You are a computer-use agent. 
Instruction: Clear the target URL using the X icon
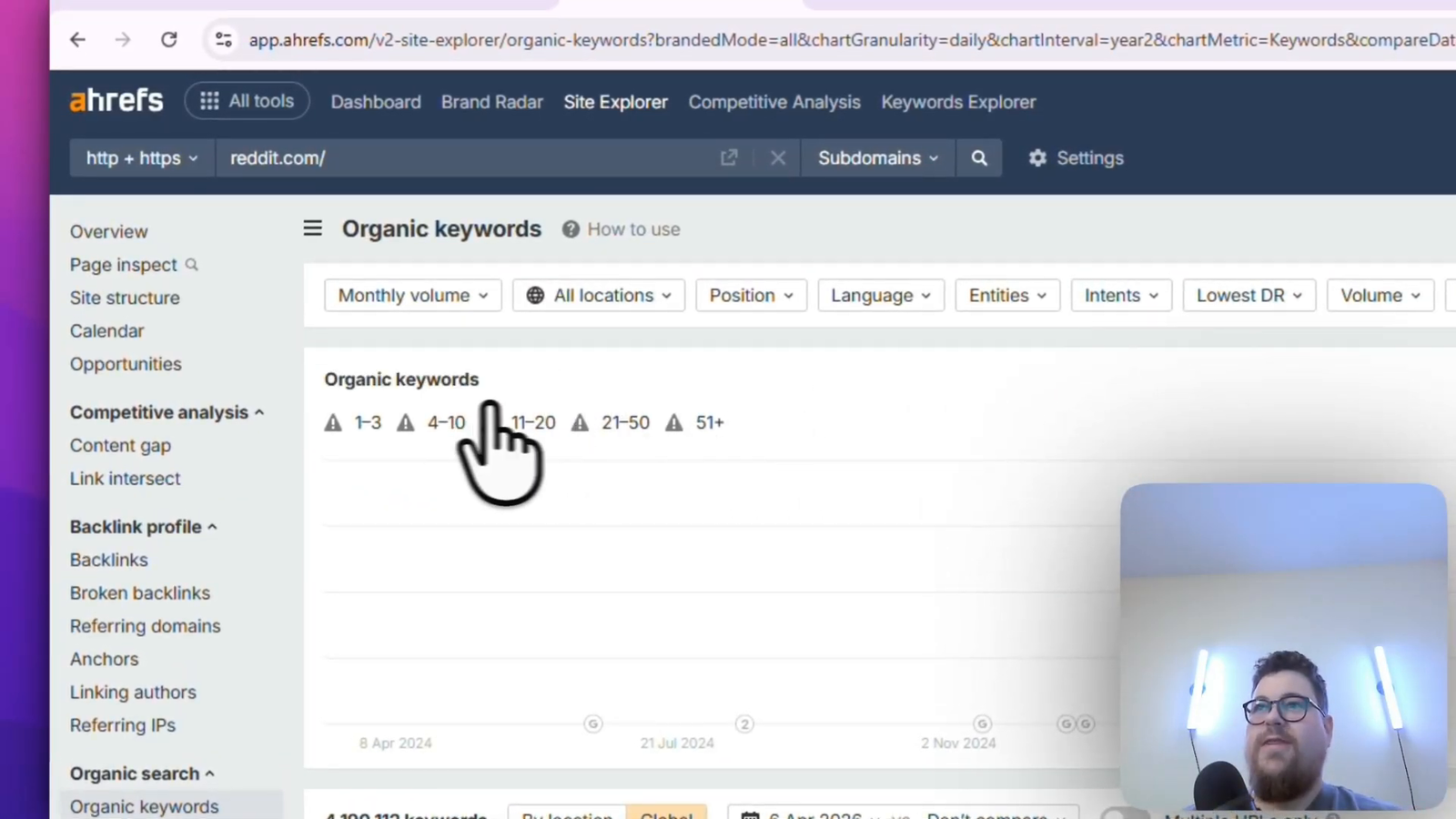coord(778,157)
